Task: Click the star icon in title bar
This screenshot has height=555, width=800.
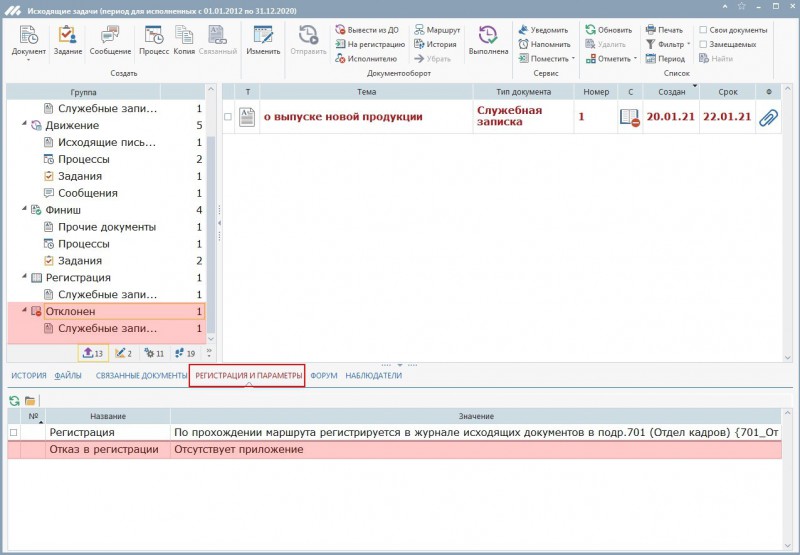Action: pyautogui.click(x=741, y=6)
